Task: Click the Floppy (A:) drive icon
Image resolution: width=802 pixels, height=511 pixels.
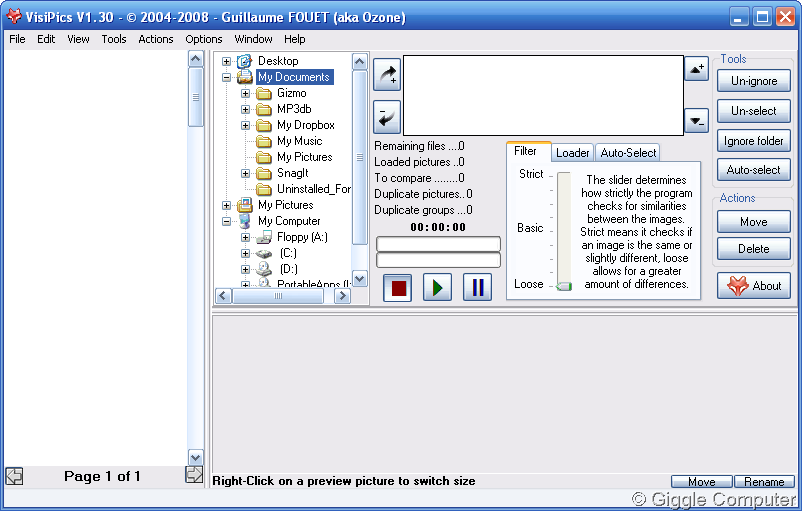Action: click(264, 237)
